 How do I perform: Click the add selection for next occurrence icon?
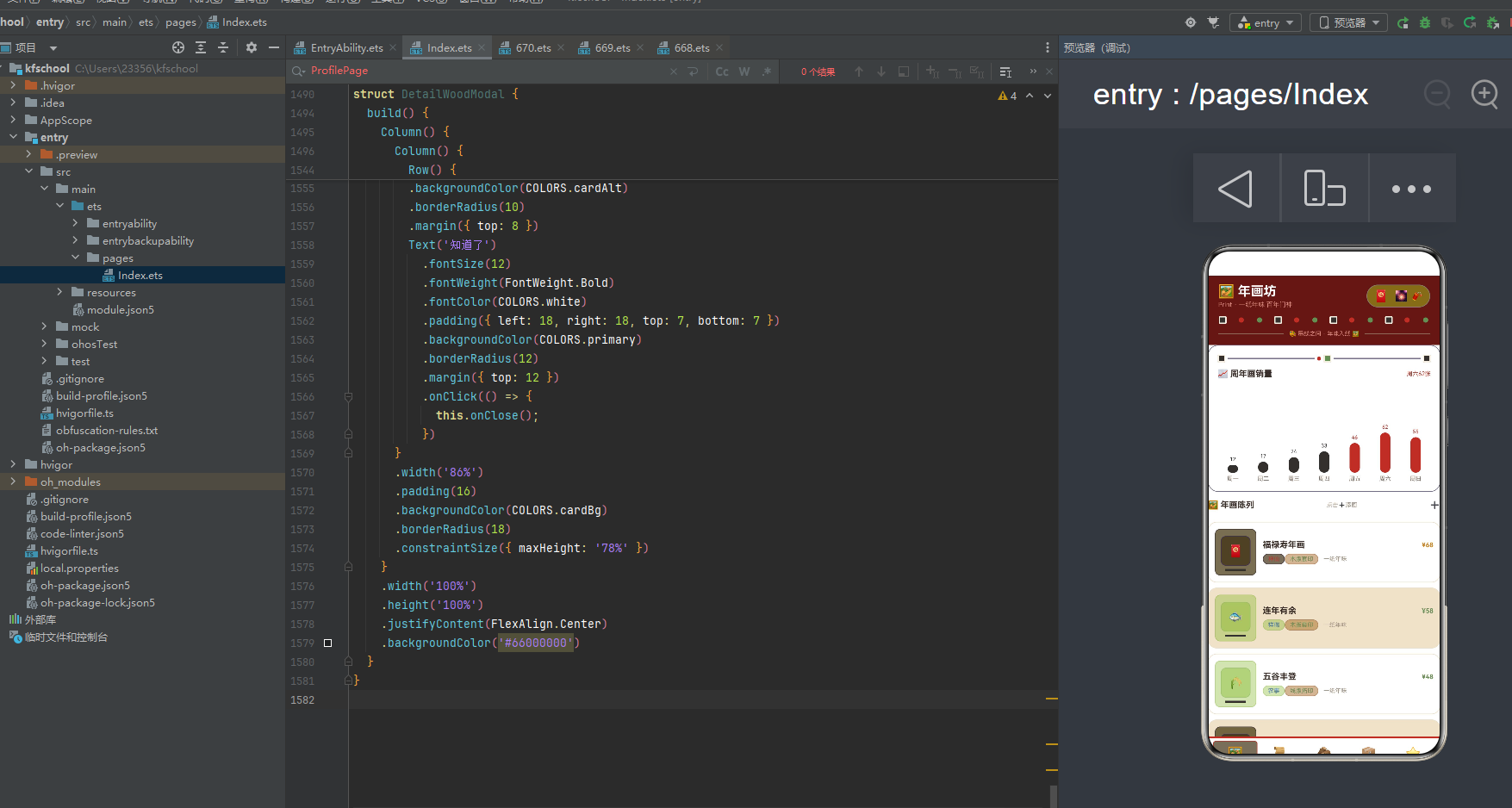[932, 71]
